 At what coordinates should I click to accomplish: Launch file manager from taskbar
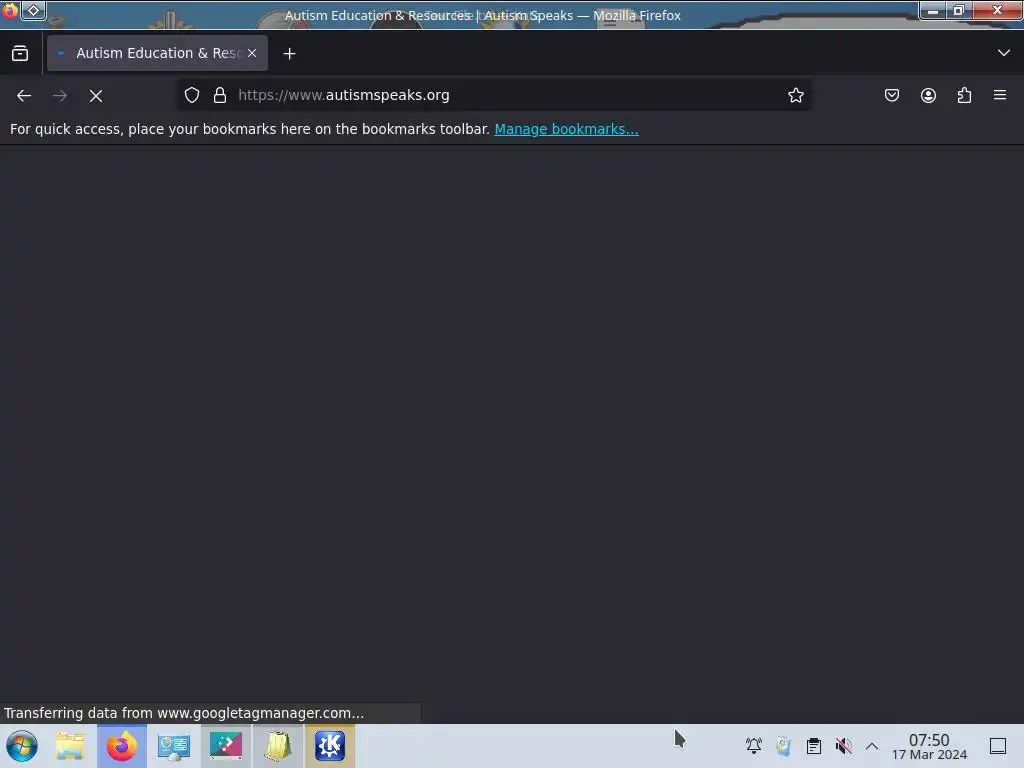[x=70, y=746]
